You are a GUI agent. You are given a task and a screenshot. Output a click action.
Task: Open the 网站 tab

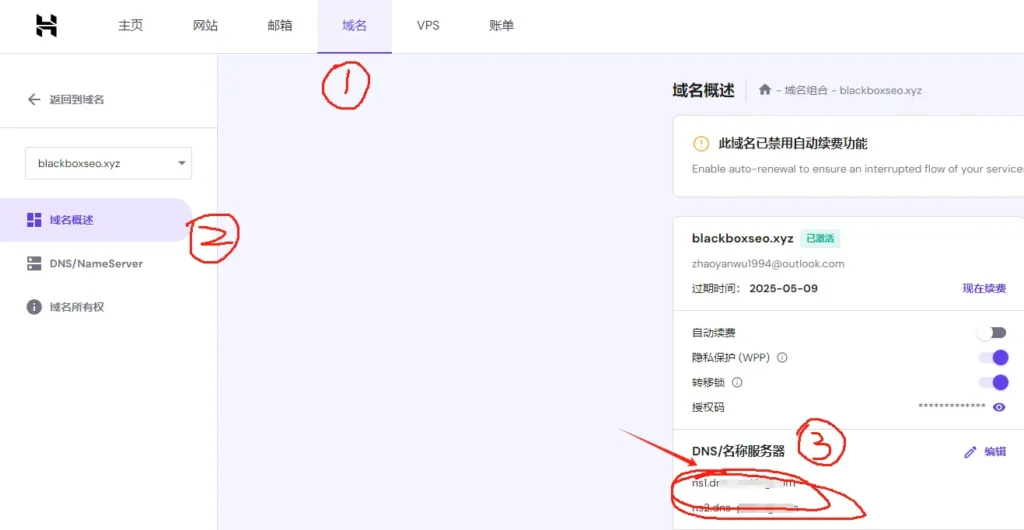click(x=205, y=26)
